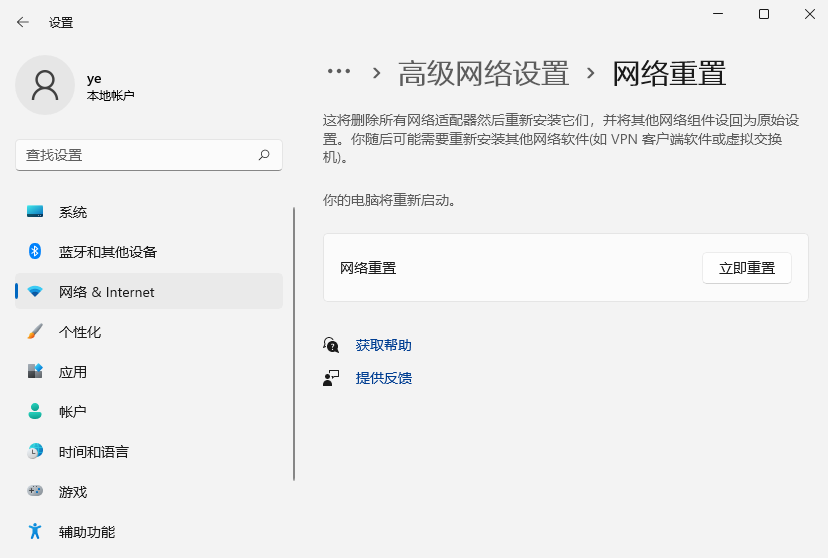Click the sidebar vertical scrollbar
The height and width of the screenshot is (558, 828).
[294, 344]
